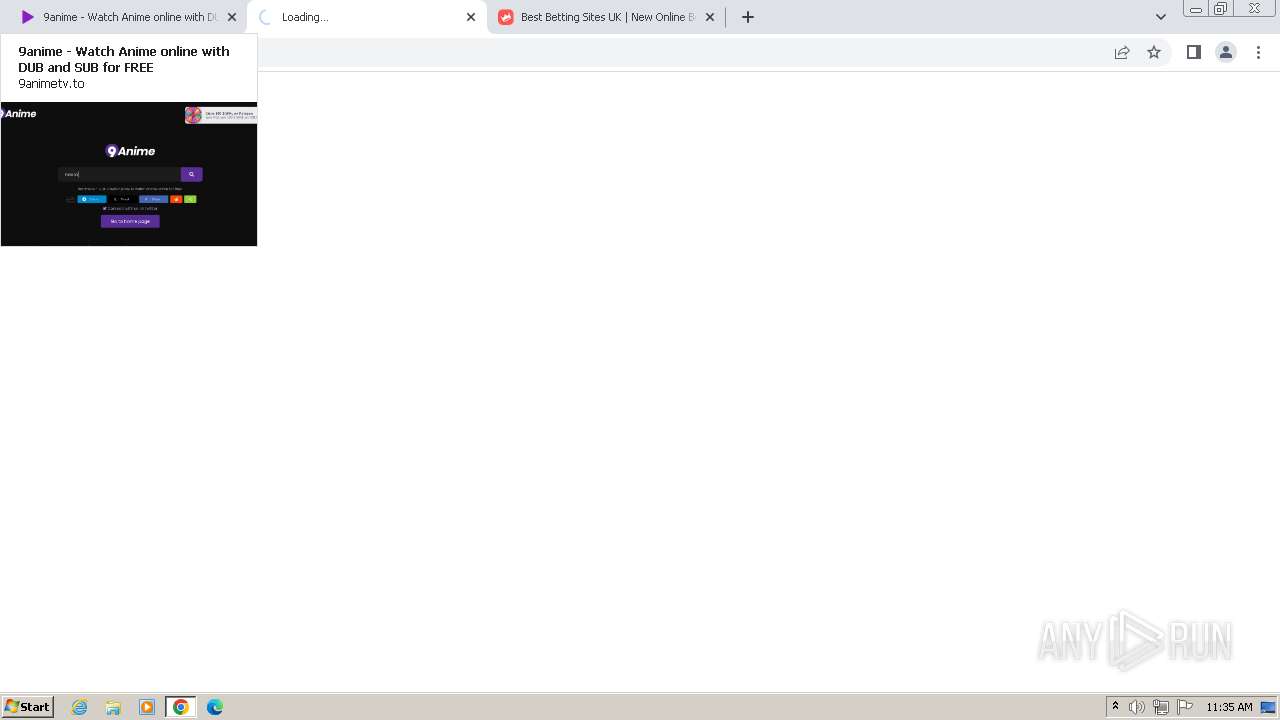
Task: Restore down the Chrome window
Action: 1220,9
